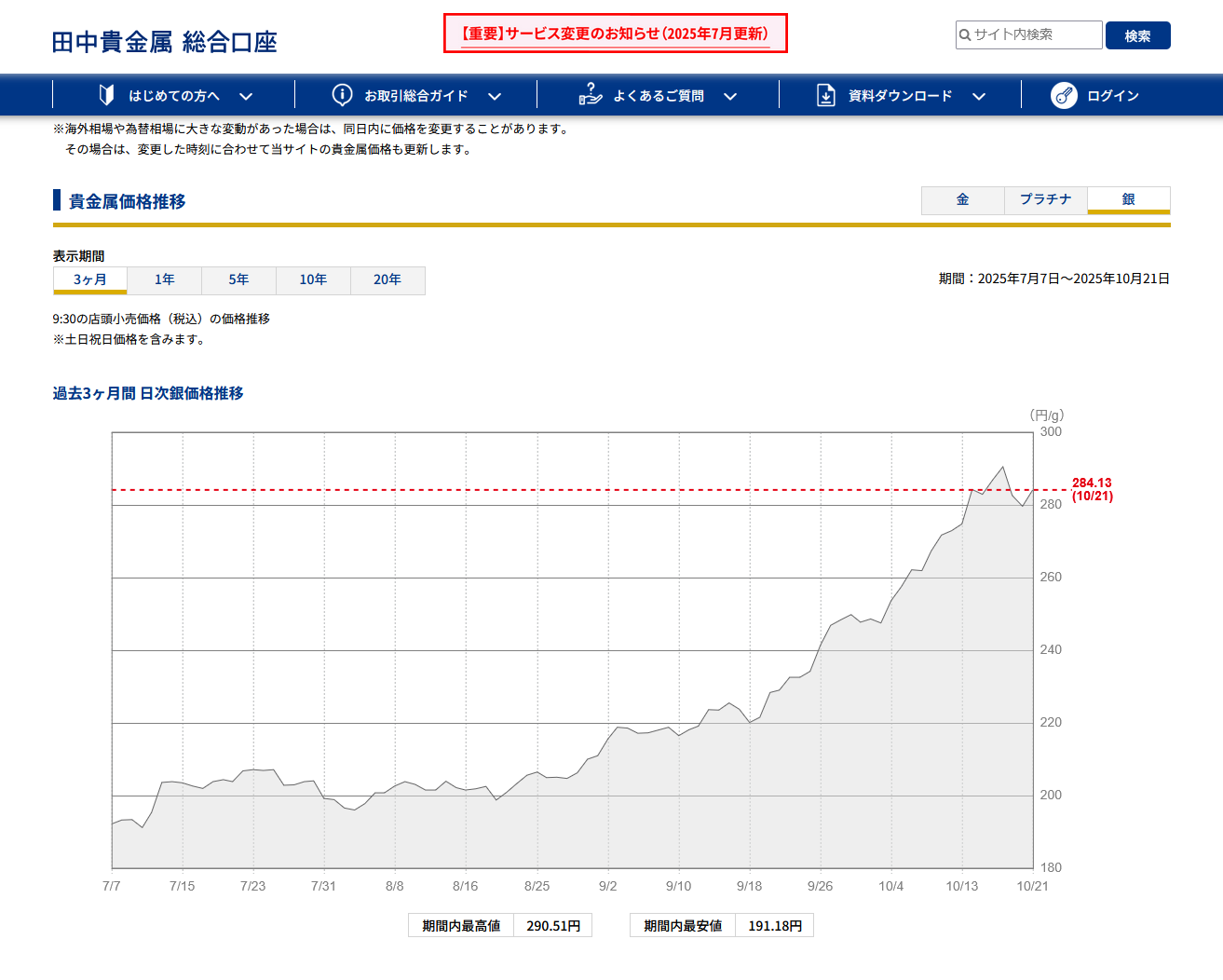Select the 10年 display period
Image resolution: width=1223 pixels, height=980 pixels.
[314, 280]
